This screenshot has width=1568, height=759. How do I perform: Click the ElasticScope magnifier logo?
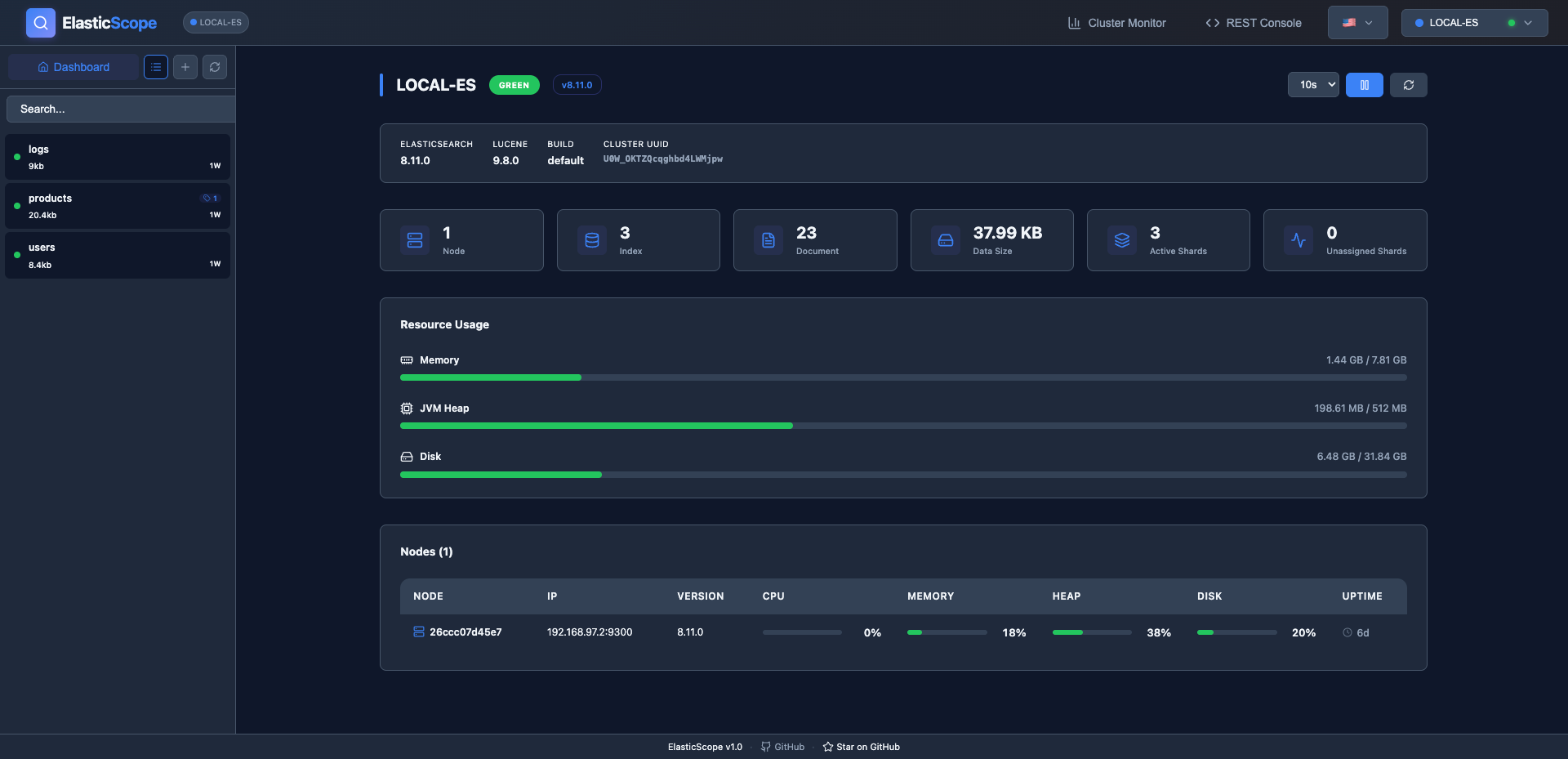pos(40,22)
